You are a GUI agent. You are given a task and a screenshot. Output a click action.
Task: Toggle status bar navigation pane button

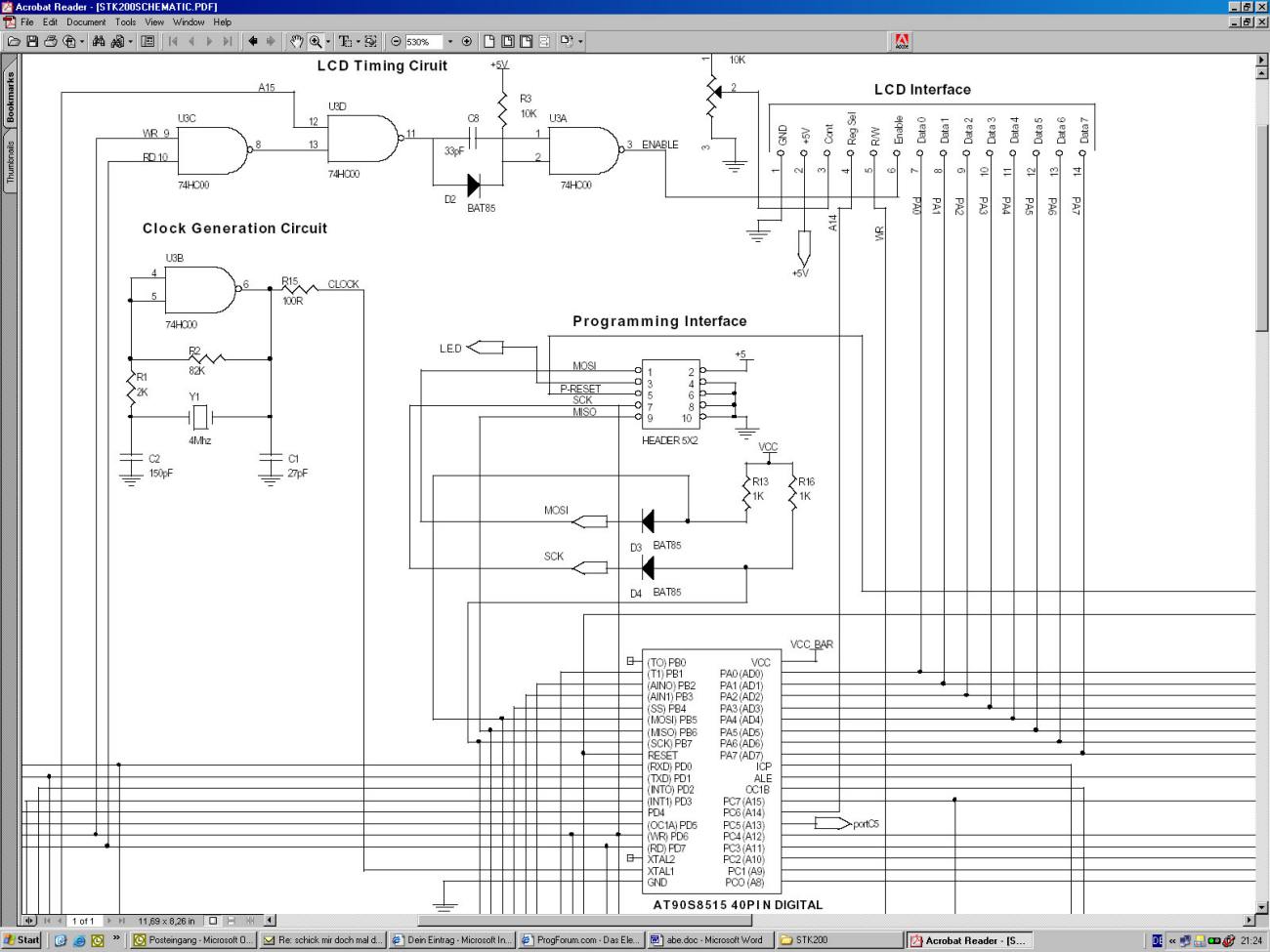[x=29, y=921]
